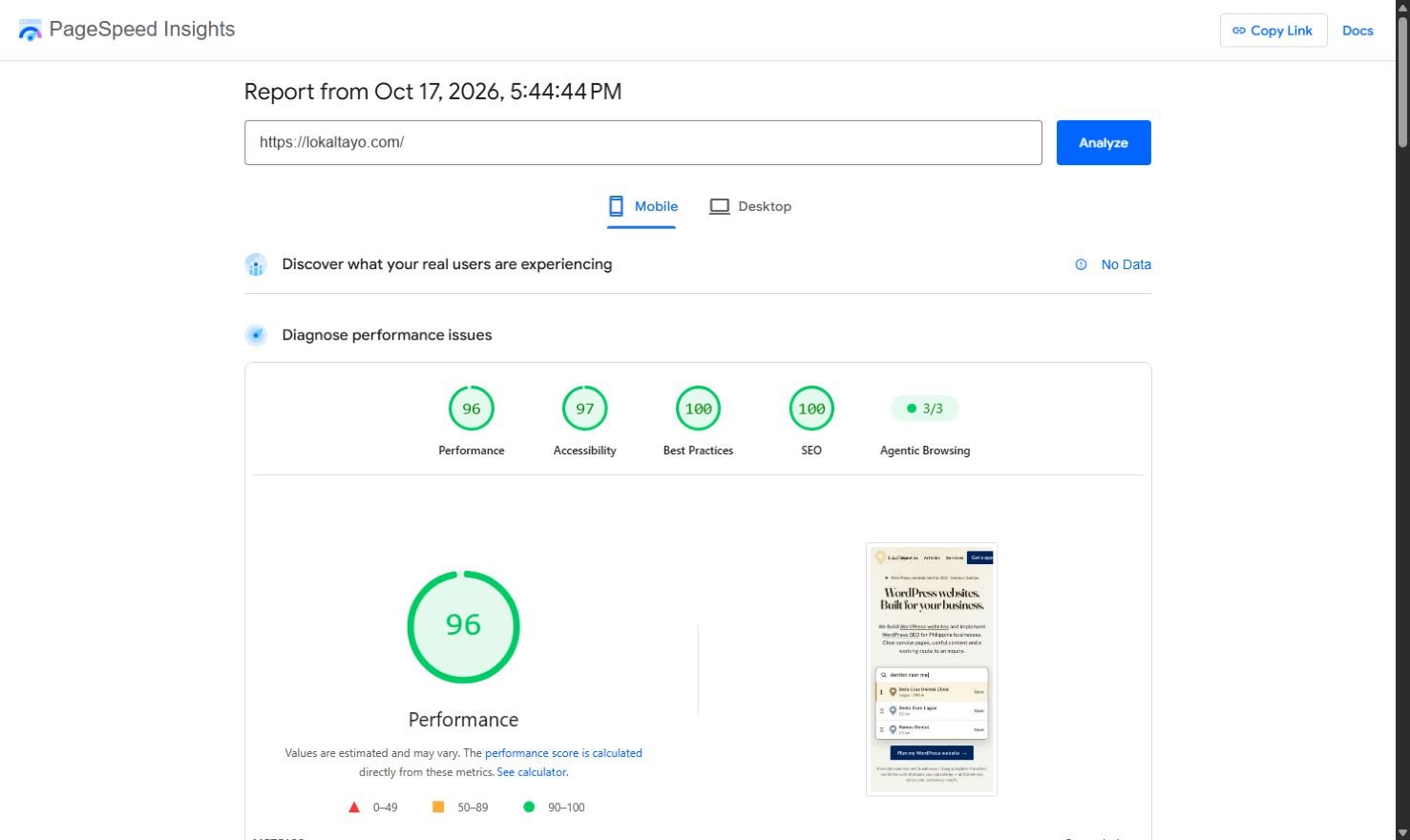Jump to the Performance score gauge 96
1410x840 pixels.
tap(472, 409)
